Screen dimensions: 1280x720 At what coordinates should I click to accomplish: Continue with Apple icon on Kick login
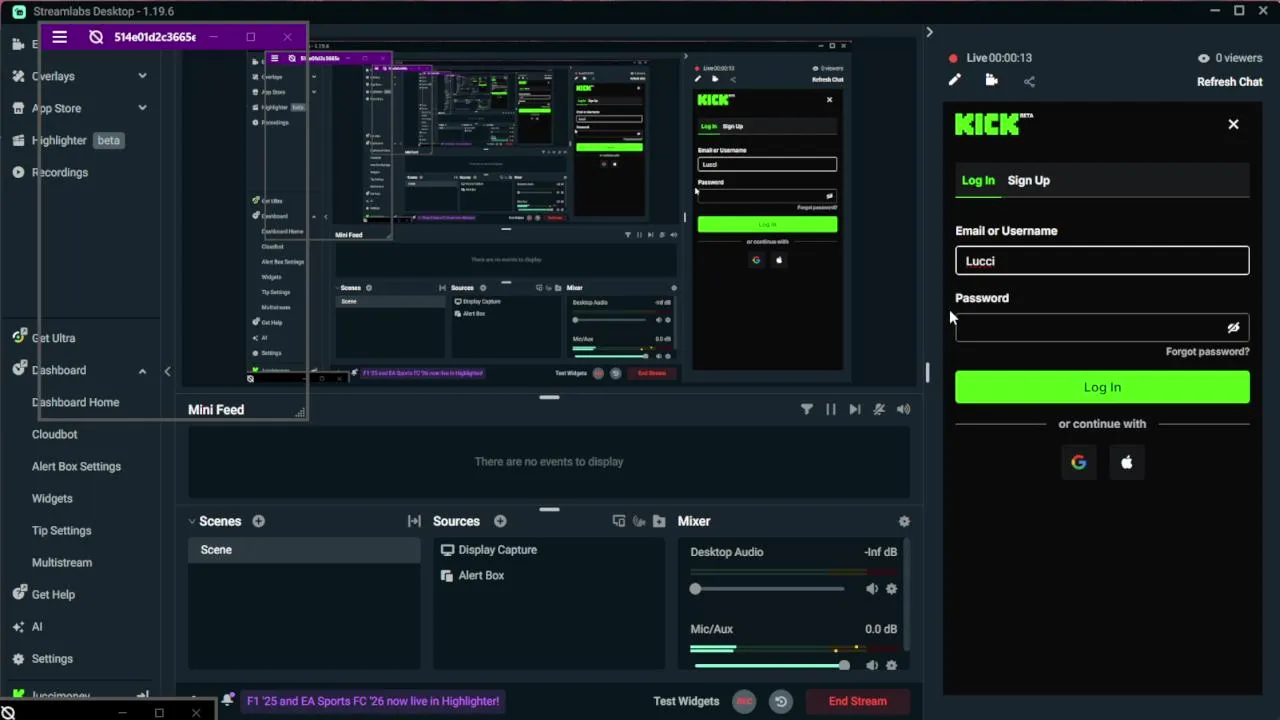[1126, 462]
